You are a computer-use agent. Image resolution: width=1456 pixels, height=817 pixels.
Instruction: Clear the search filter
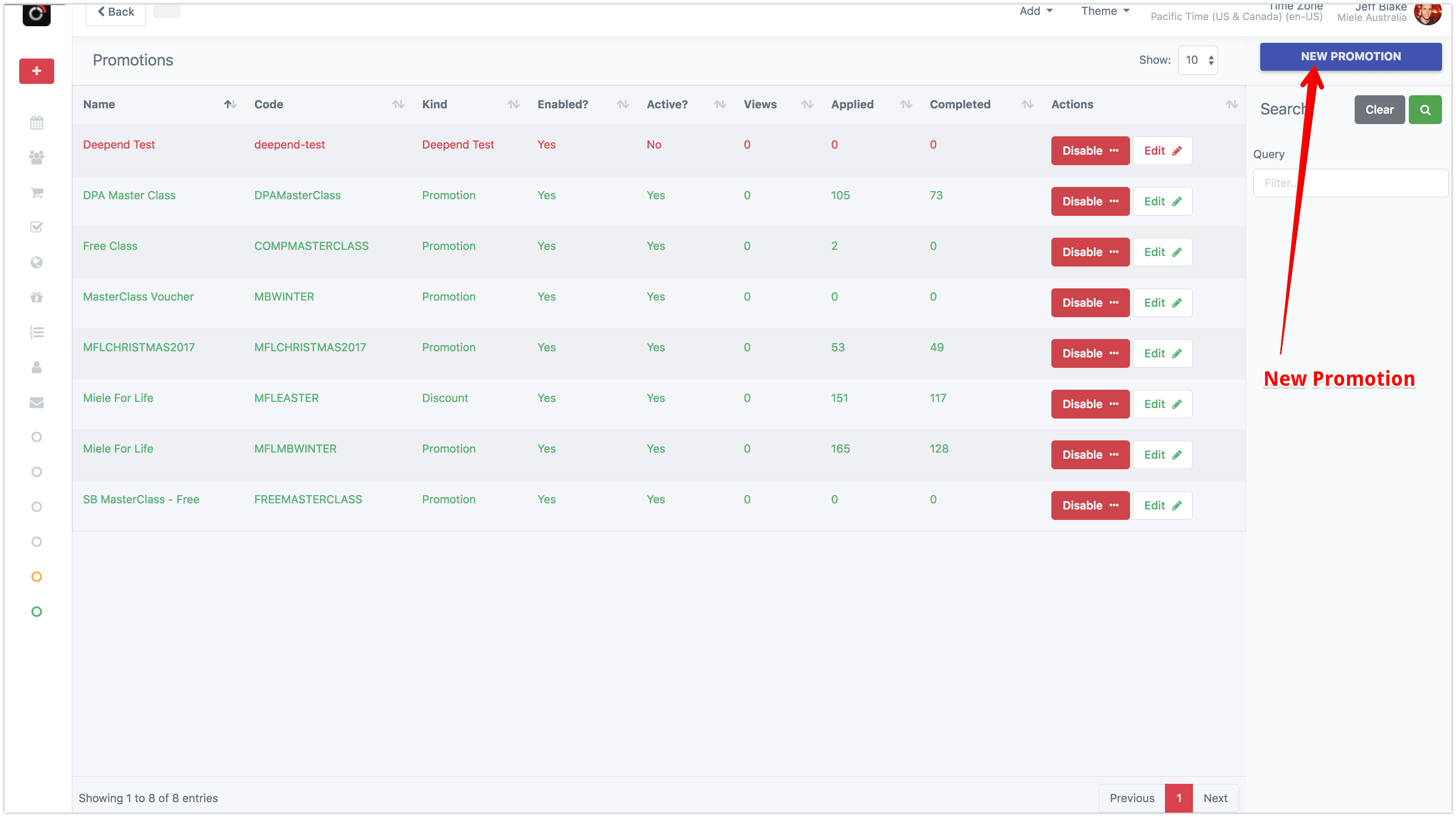(x=1379, y=110)
